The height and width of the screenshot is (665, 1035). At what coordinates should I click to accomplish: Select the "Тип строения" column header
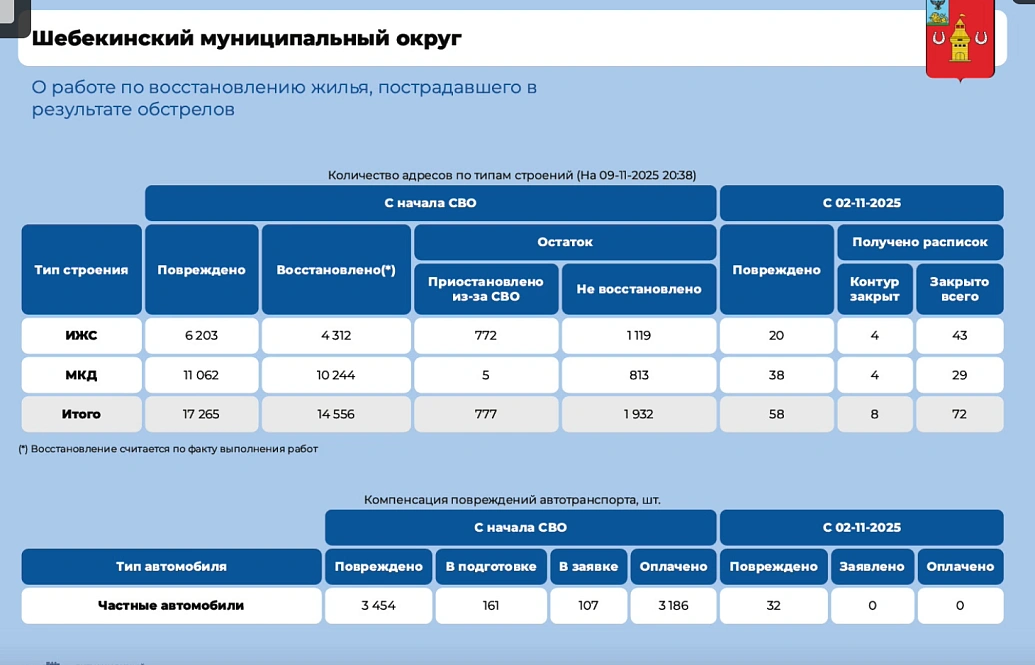coord(81,270)
